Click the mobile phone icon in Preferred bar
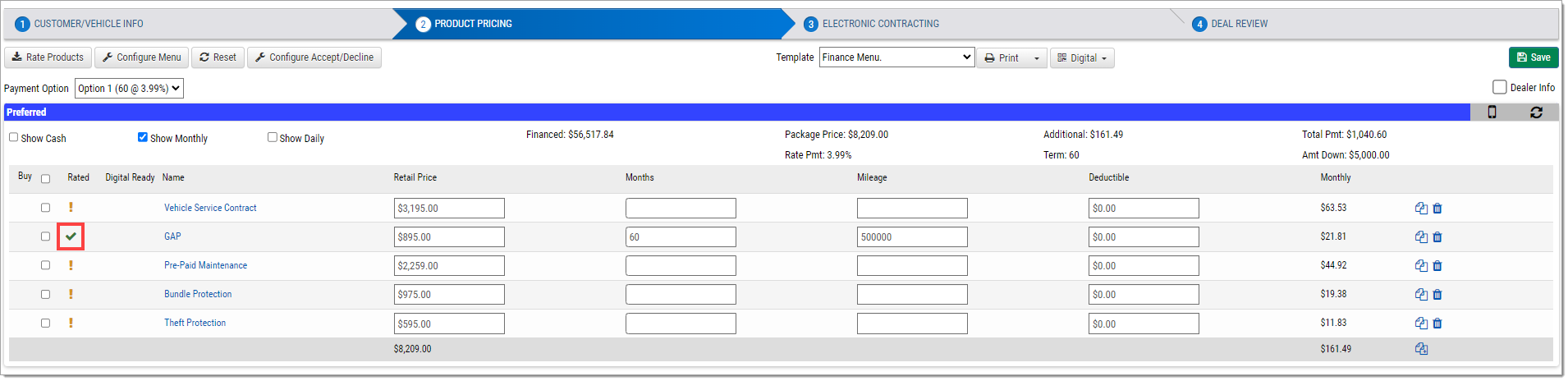Image resolution: width=1568 pixels, height=381 pixels. (1492, 112)
